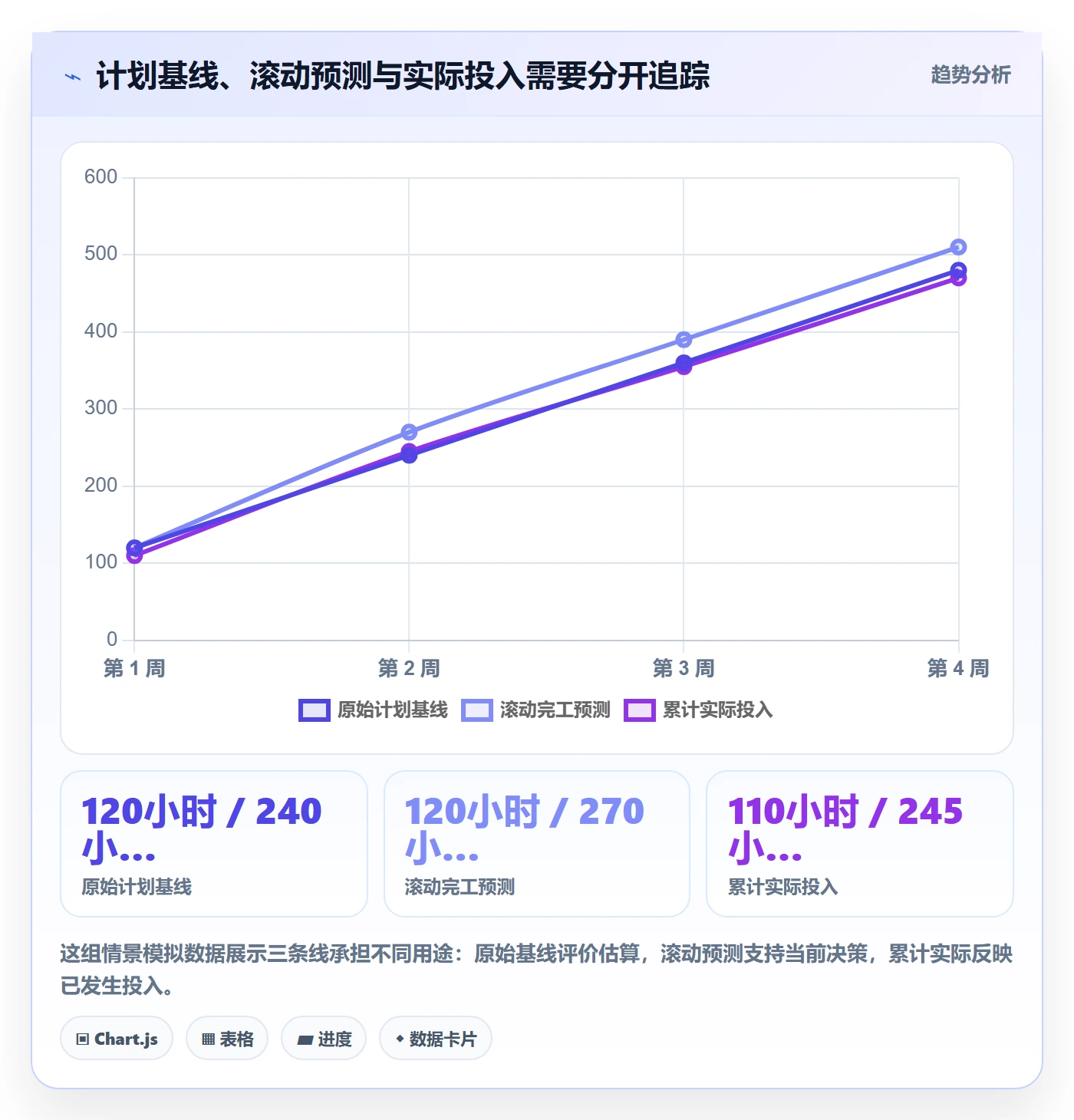Click the 300 y-axis value
1074x1120 pixels.
pyautogui.click(x=100, y=408)
